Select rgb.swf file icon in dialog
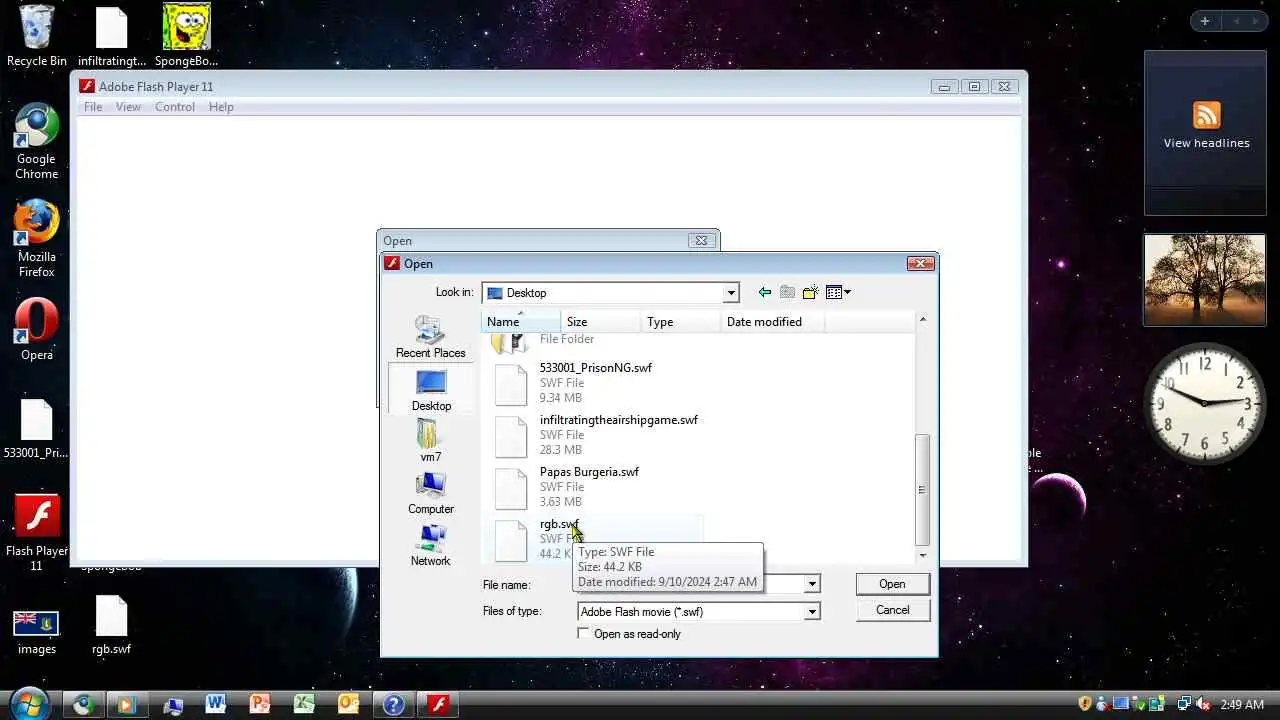The image size is (1280, 720). point(511,540)
